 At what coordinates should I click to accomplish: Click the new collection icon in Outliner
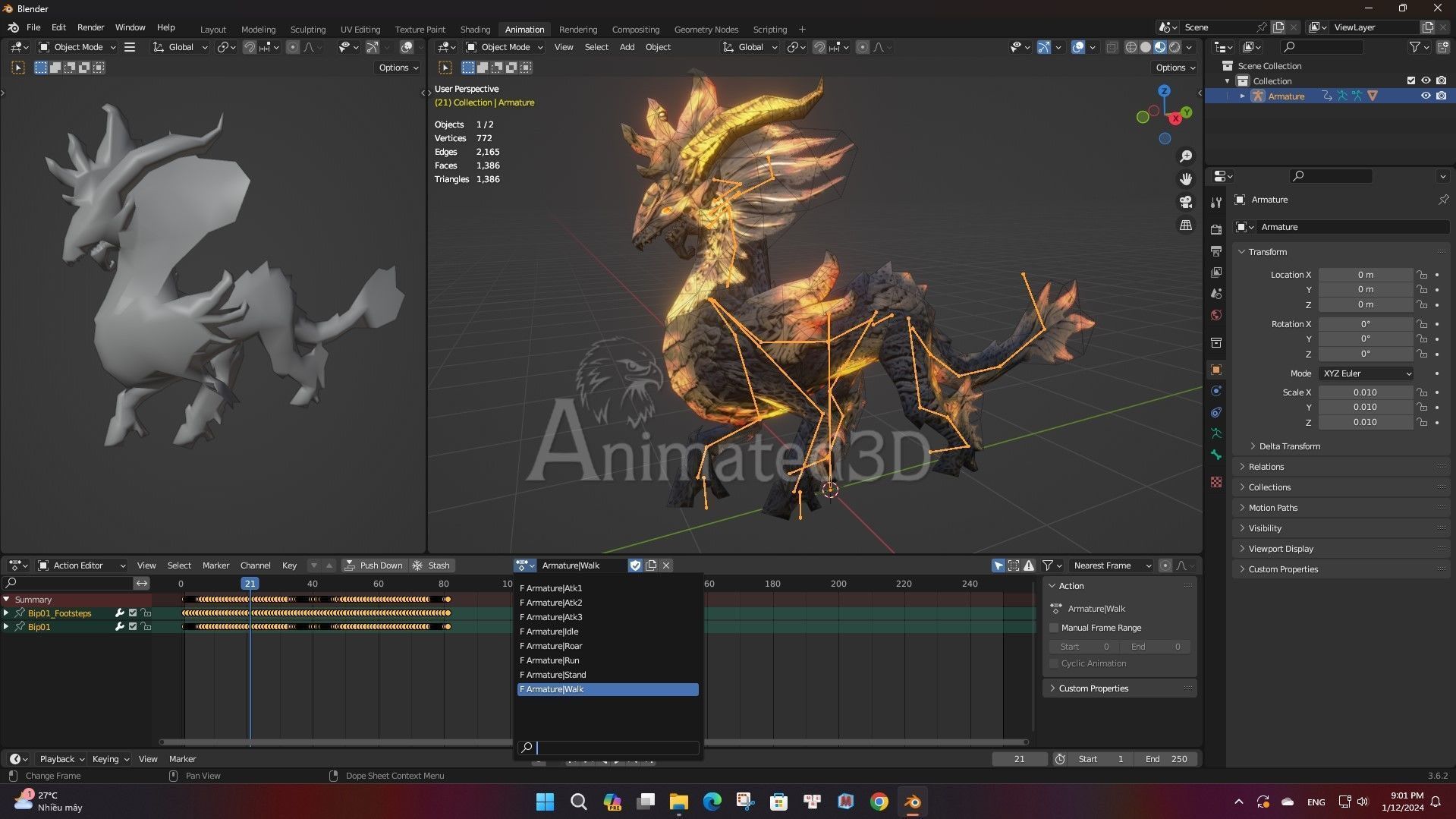(1442, 47)
